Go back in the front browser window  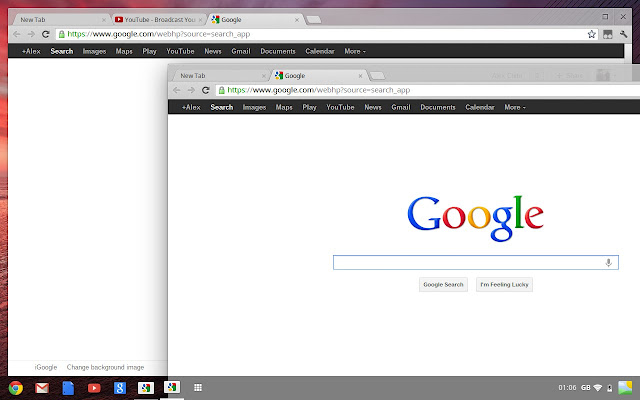pos(176,90)
